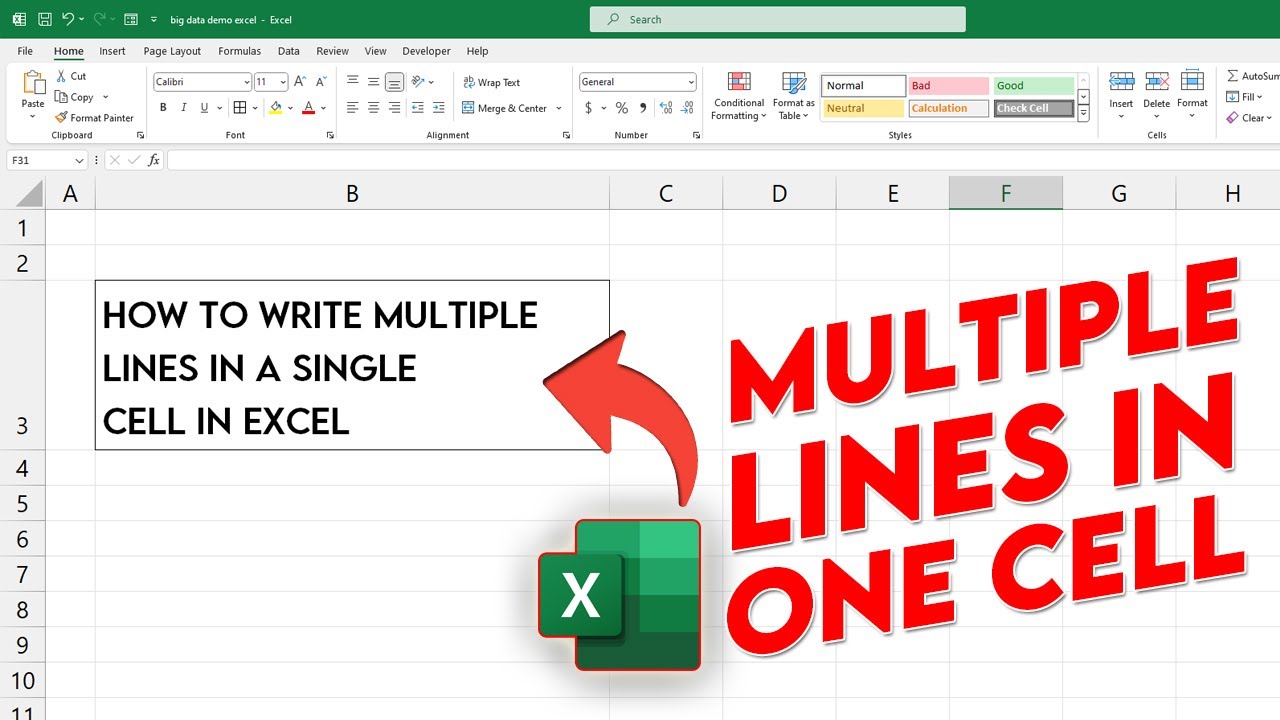
Task: Decrease font size with smaller A icon
Action: 321,82
